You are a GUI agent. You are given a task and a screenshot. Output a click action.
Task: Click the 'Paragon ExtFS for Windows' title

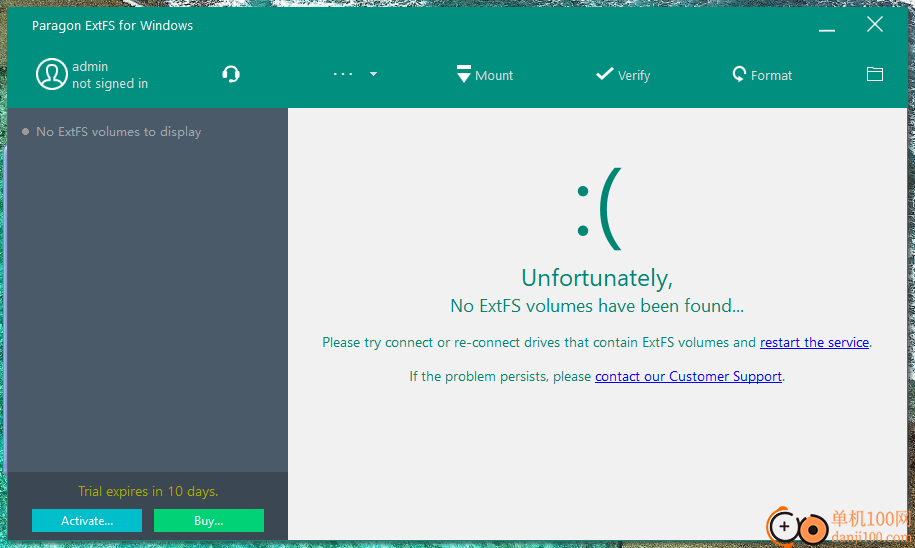pos(113,26)
